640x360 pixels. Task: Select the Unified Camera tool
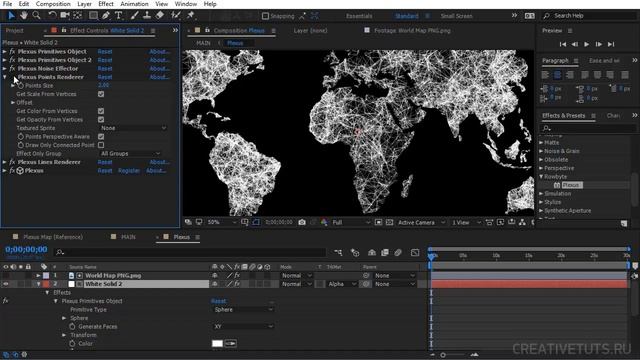(64, 16)
